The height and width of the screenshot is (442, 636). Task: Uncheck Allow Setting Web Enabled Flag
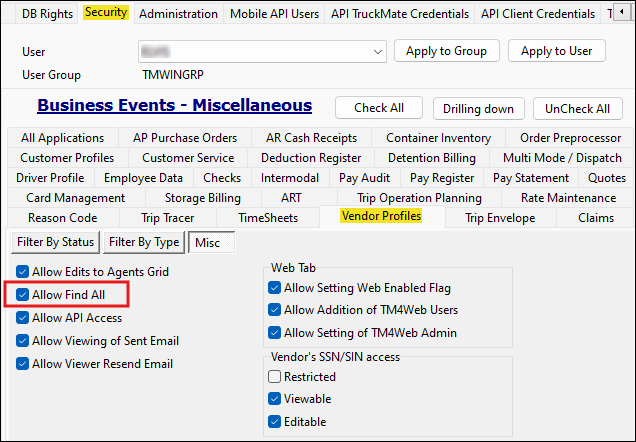pos(275,288)
